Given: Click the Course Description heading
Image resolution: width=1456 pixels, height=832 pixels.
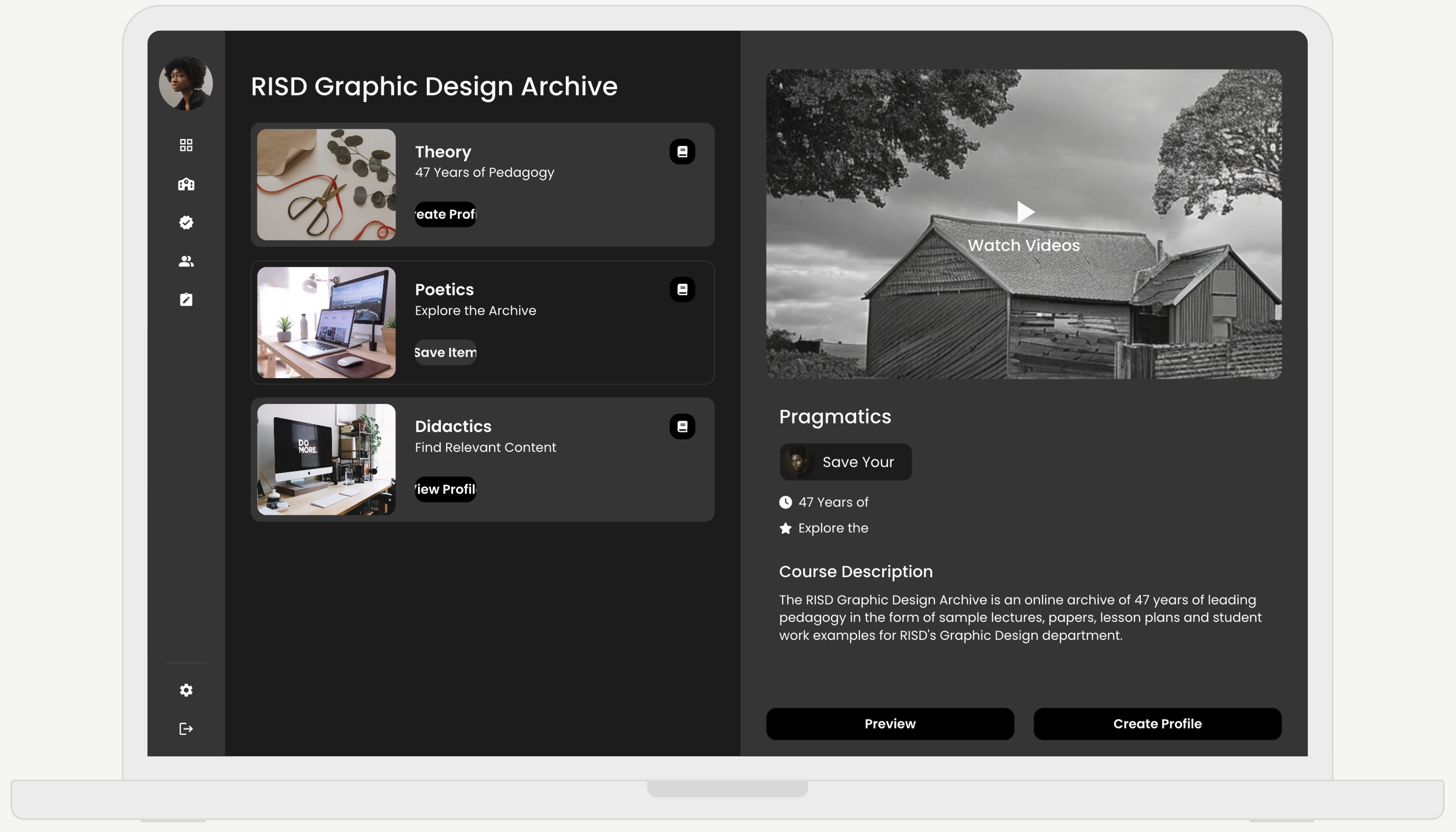Looking at the screenshot, I should (856, 571).
